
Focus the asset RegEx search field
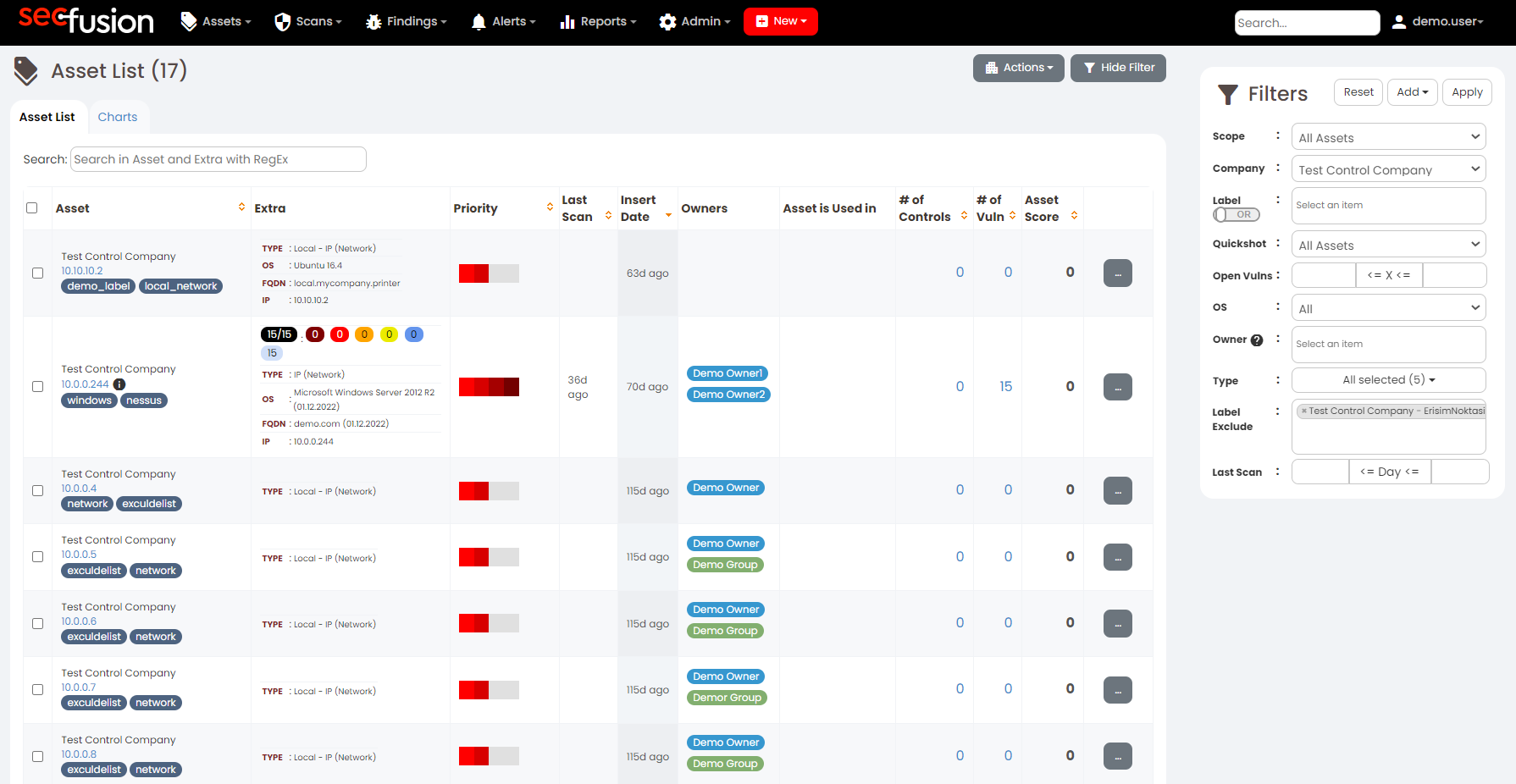(219, 159)
